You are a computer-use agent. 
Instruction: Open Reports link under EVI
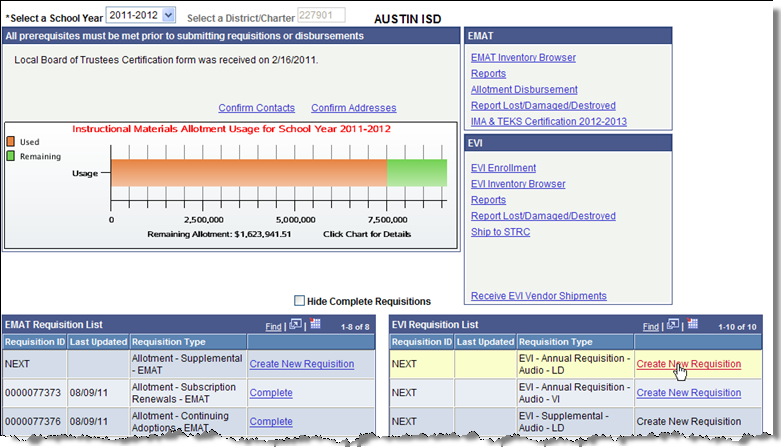click(488, 200)
